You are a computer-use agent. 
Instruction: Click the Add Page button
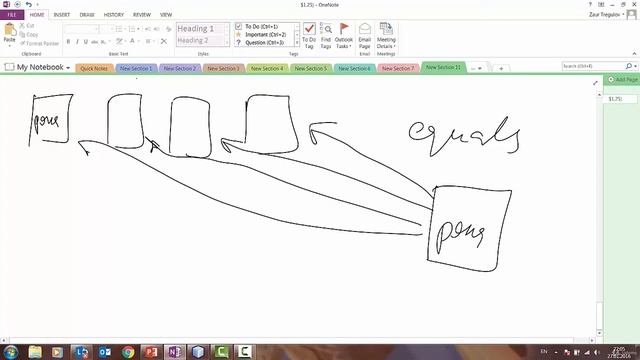pos(623,80)
